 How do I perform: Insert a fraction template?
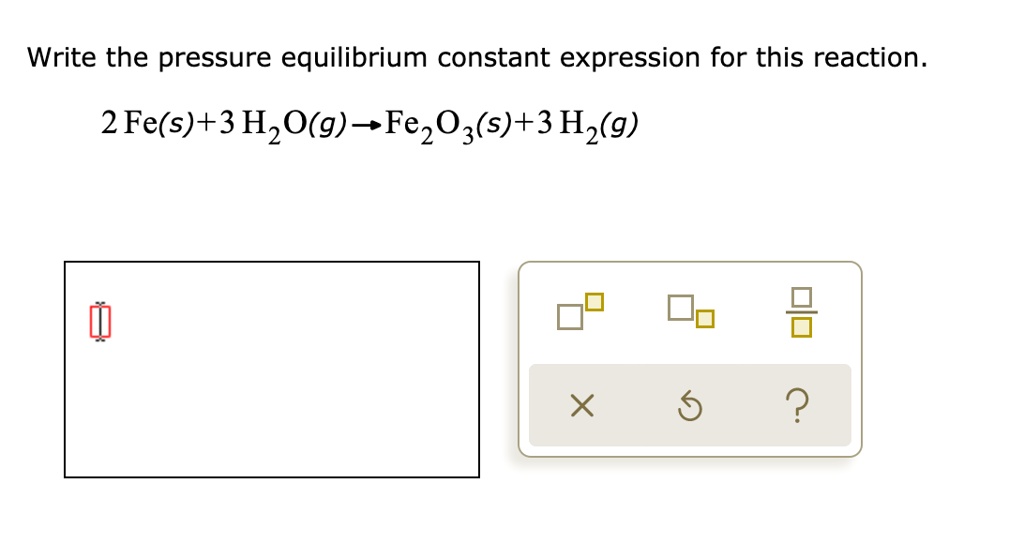coord(801,311)
